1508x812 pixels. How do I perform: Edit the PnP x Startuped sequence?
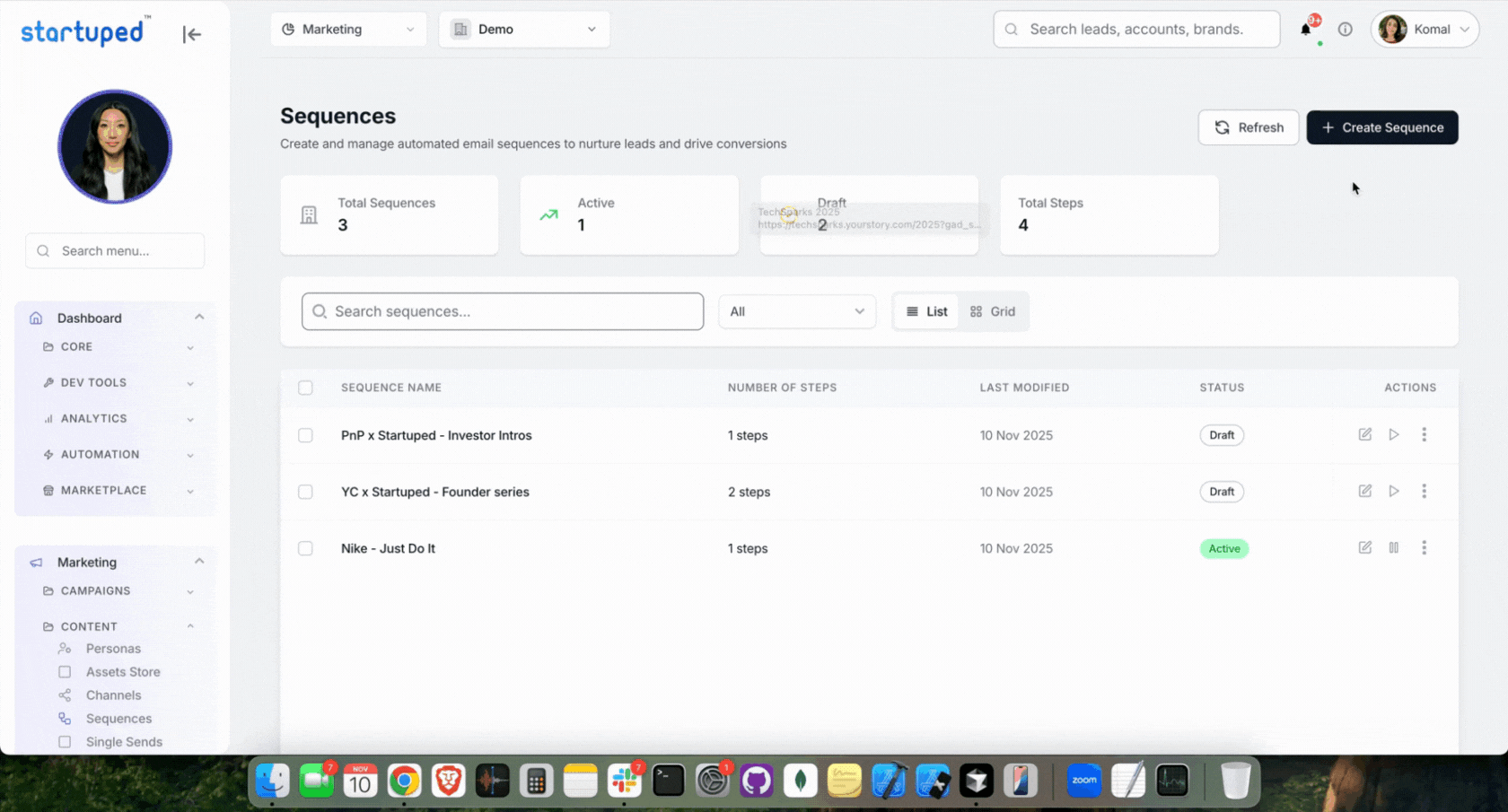coord(1364,435)
